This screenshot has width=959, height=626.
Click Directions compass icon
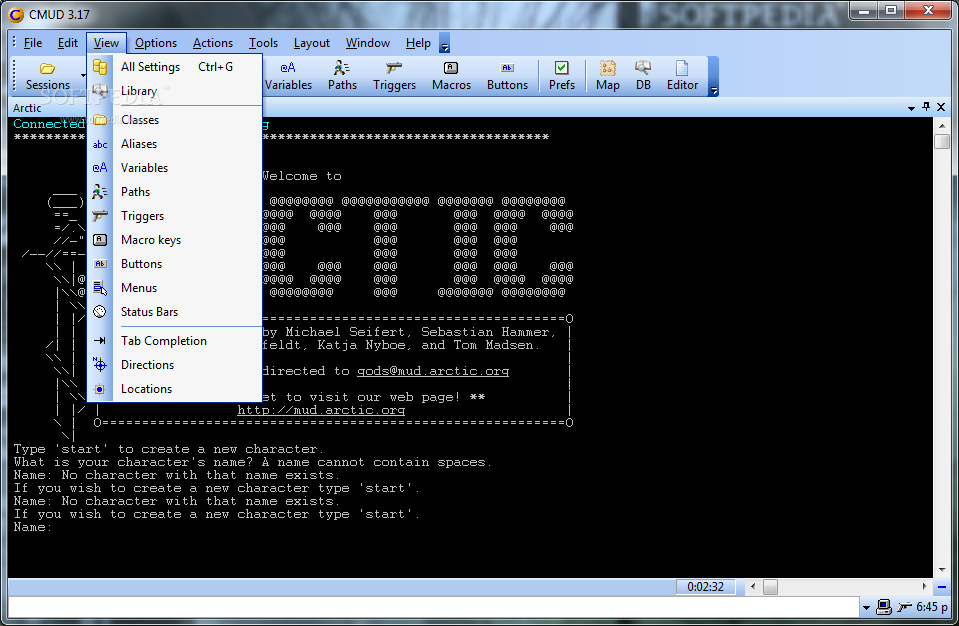click(x=100, y=365)
